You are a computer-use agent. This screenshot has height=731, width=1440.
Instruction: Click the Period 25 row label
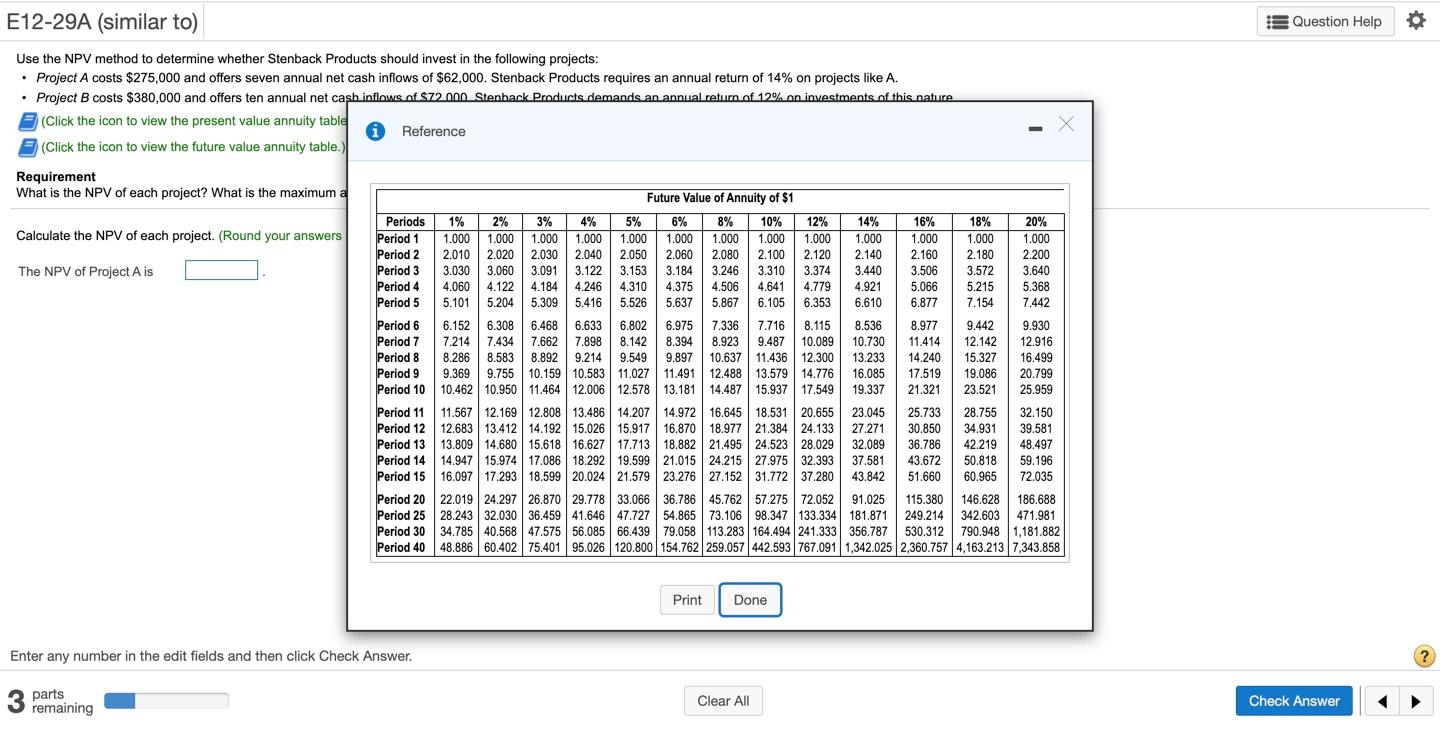coord(401,516)
